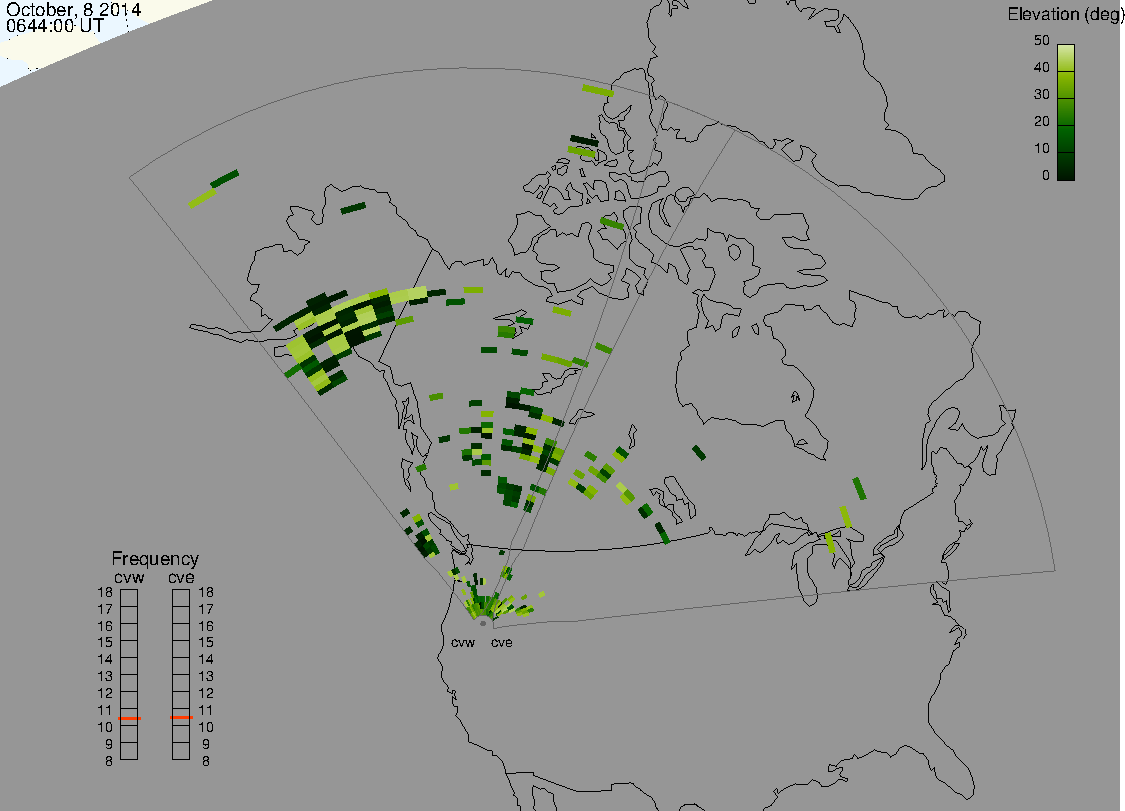
Task: Click the "50" tick label on elevation scale
Action: coord(1042,40)
